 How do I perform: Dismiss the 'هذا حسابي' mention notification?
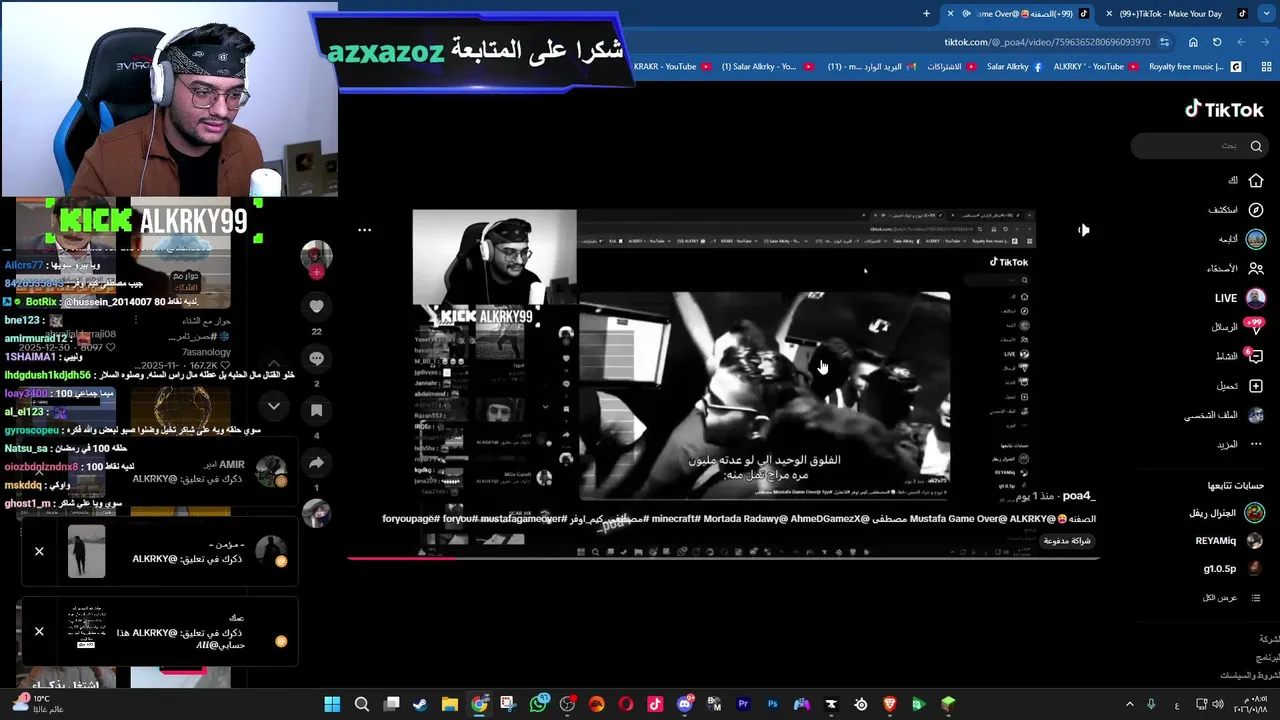click(x=39, y=631)
